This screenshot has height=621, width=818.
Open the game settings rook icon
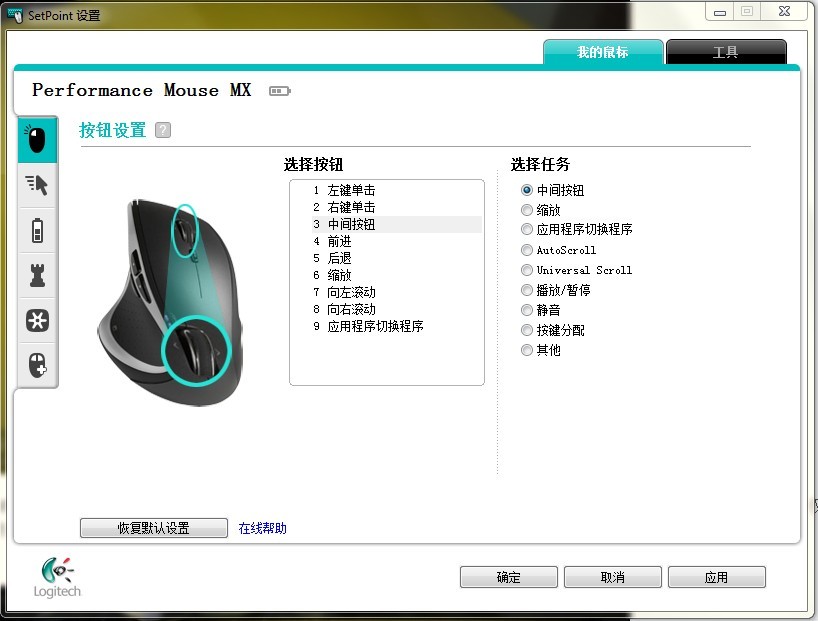coord(37,275)
